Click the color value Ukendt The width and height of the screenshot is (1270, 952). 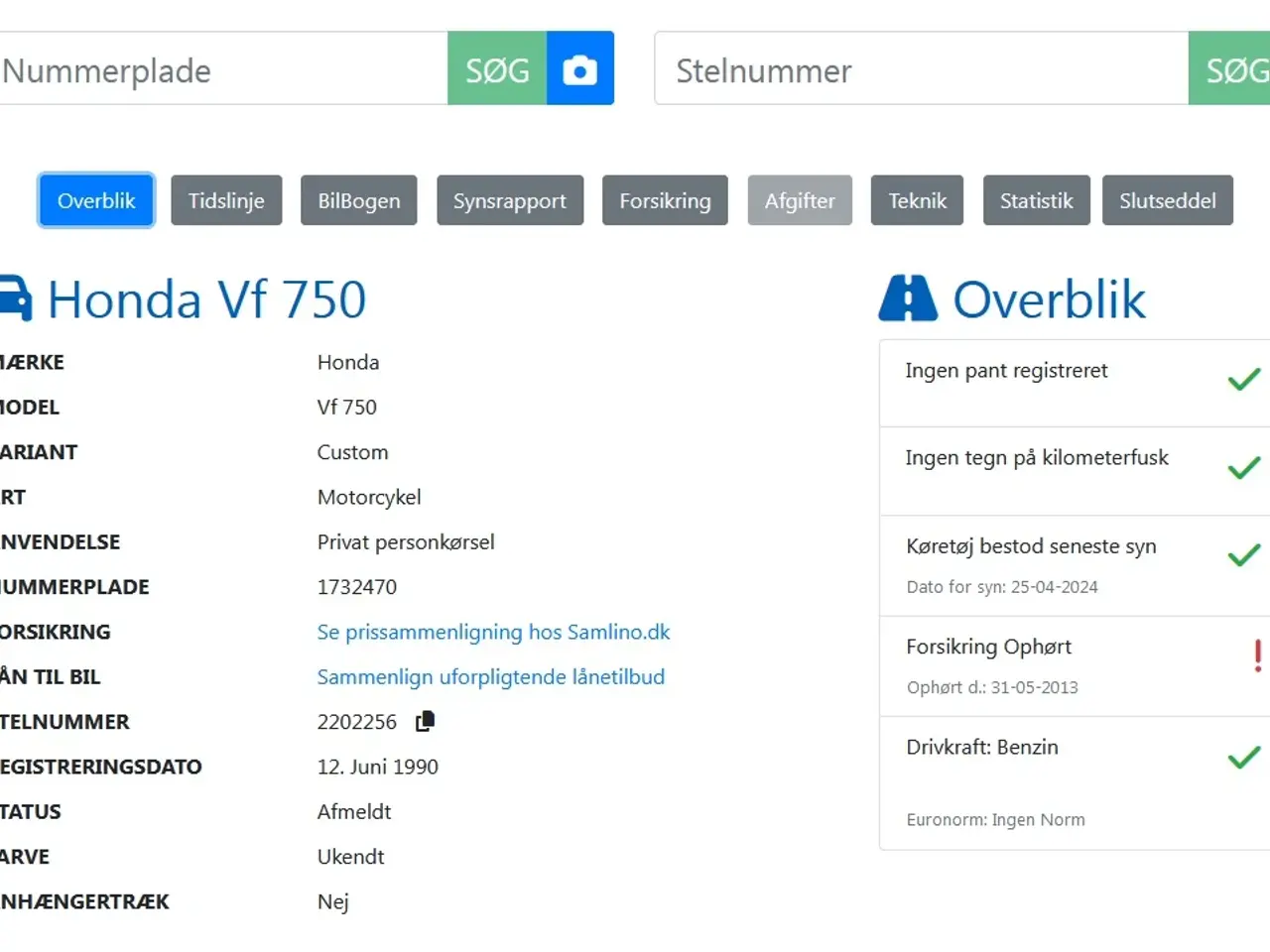(x=350, y=857)
